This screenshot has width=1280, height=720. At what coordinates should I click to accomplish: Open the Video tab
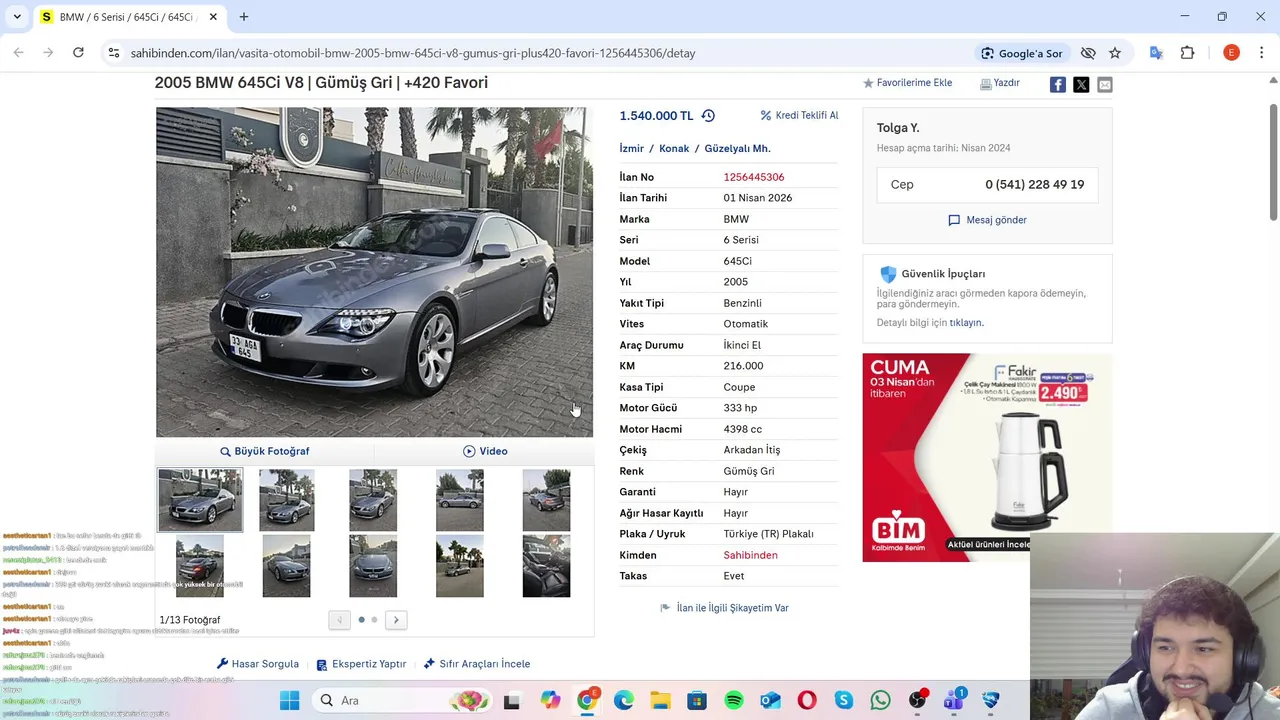click(x=485, y=451)
